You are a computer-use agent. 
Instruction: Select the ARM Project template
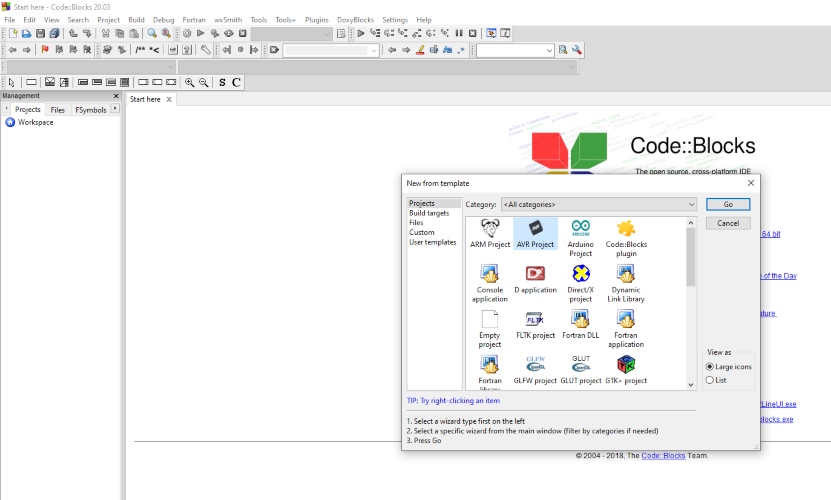[x=490, y=234]
